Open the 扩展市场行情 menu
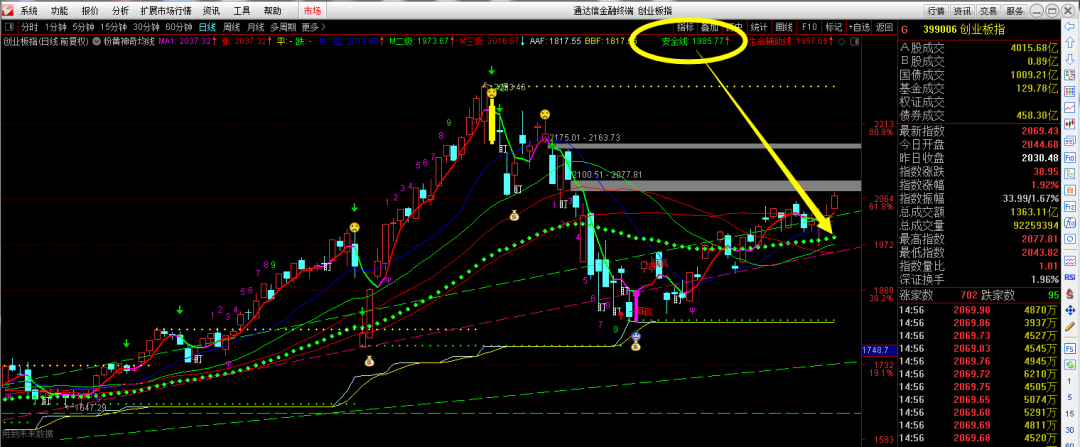Screen dimensions: 1080x447 point(166,10)
